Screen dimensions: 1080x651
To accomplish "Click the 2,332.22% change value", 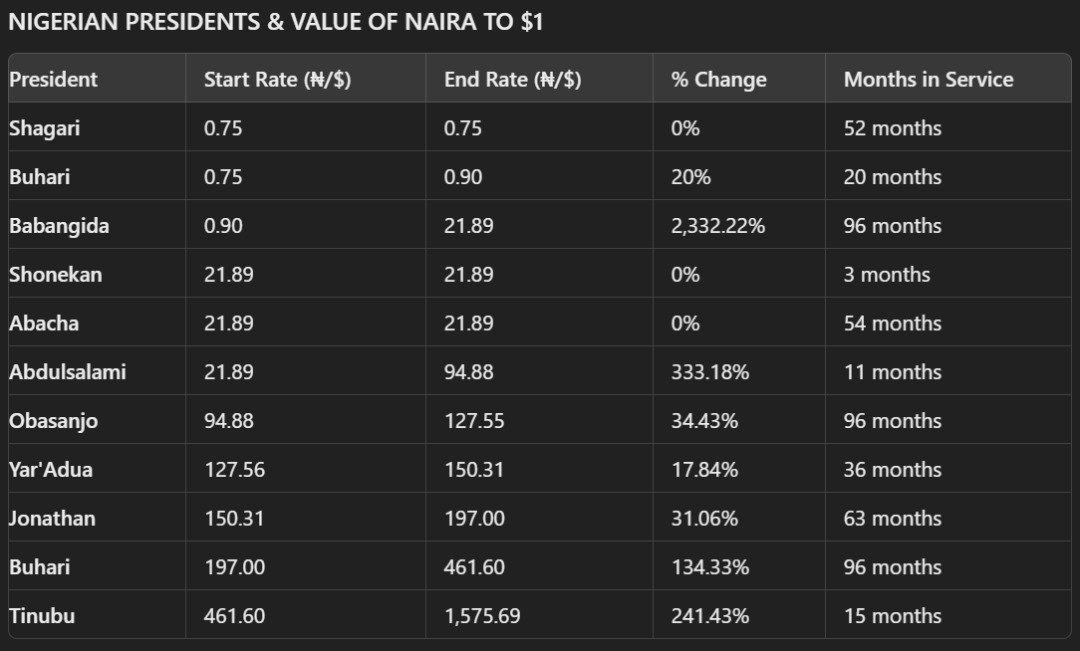I will coord(718,226).
